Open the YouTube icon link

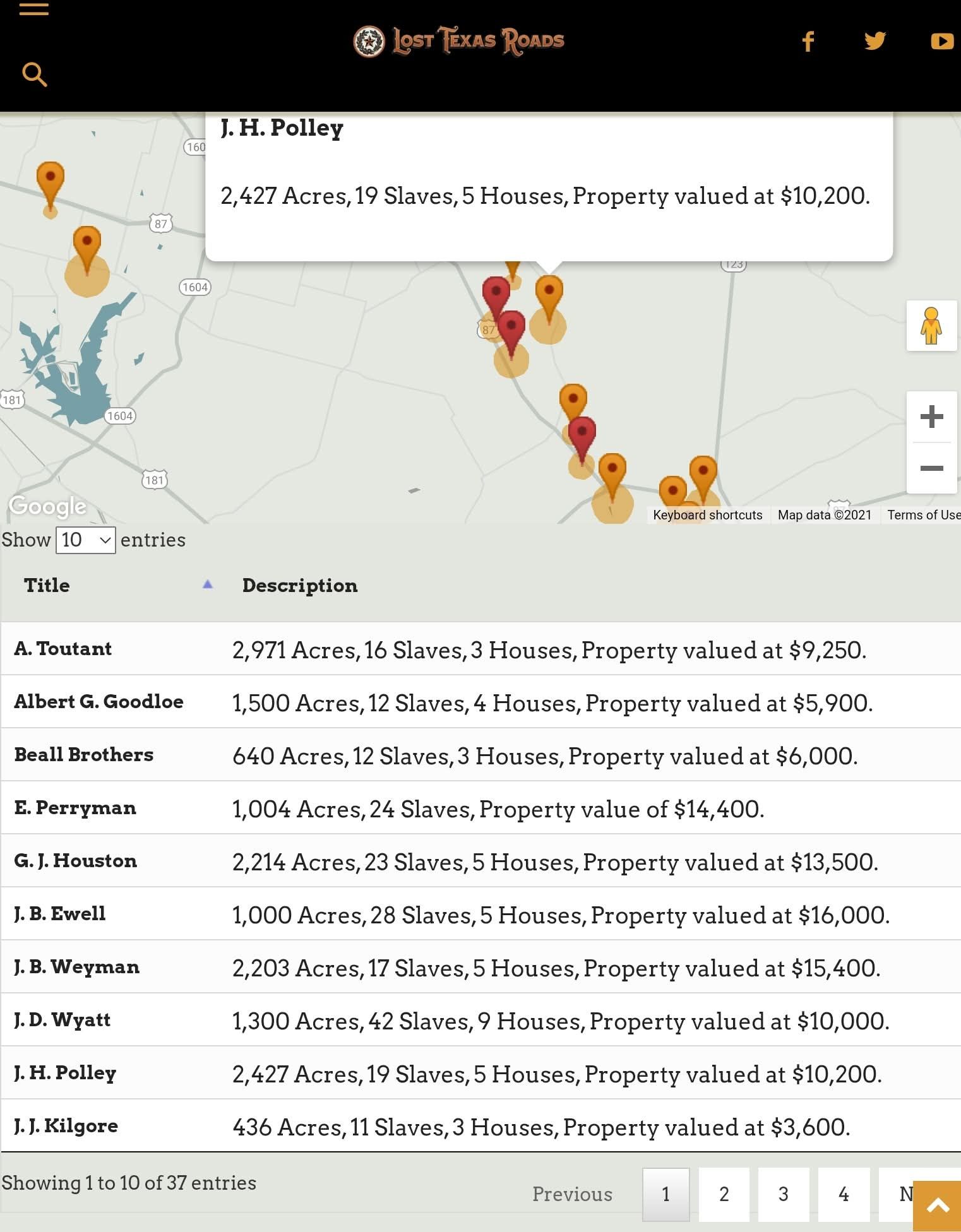point(941,41)
